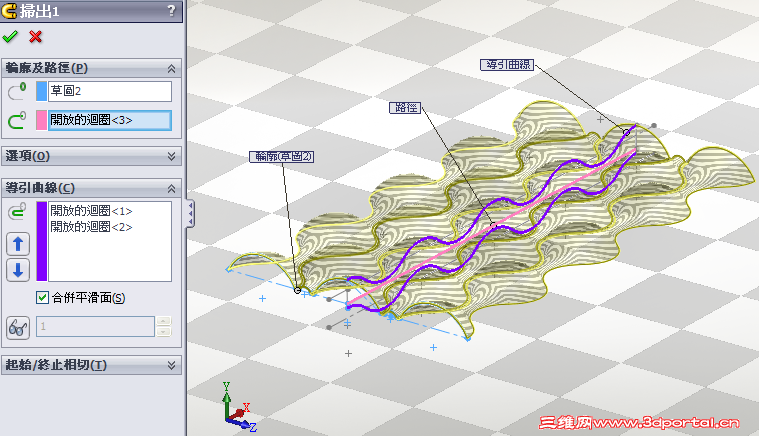Click the profile selection icon beside 草圖2

point(17,91)
